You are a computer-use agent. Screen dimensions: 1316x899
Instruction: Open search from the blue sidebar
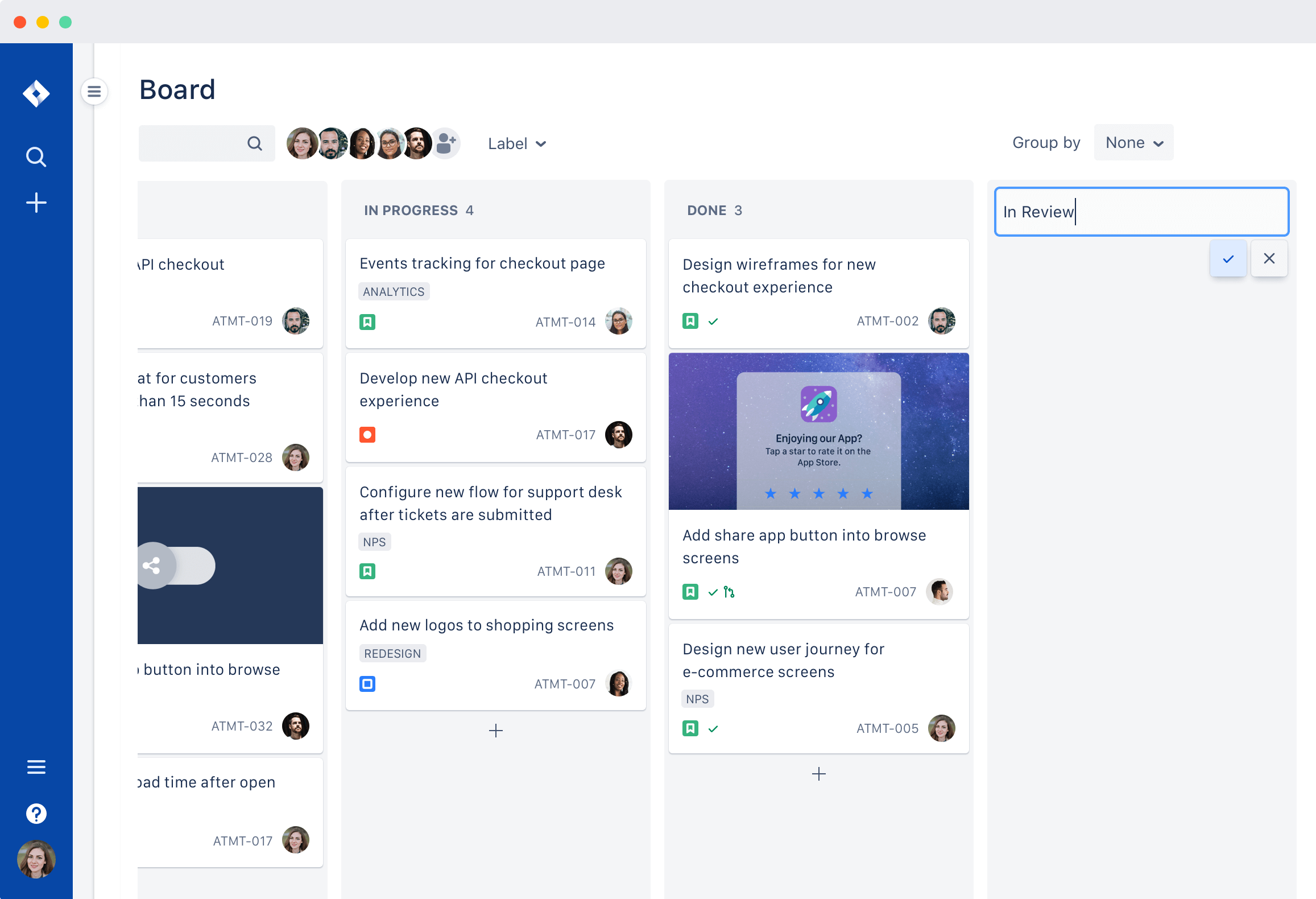tap(36, 156)
